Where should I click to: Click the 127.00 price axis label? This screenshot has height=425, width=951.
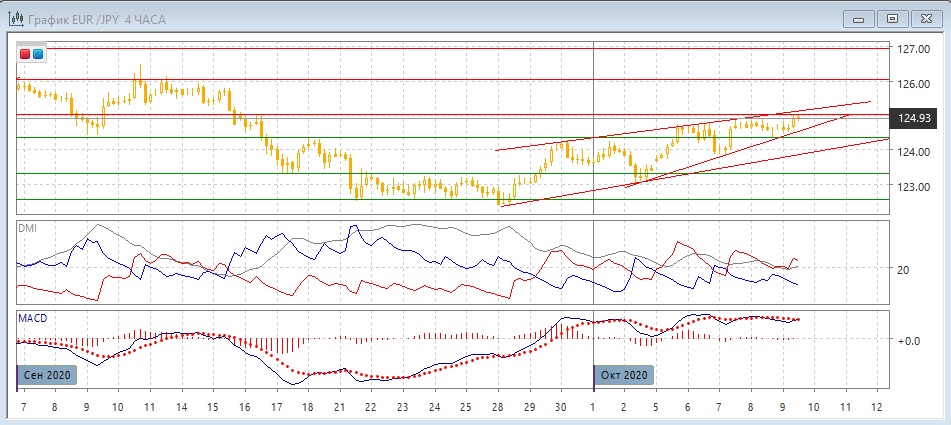pyautogui.click(x=914, y=48)
